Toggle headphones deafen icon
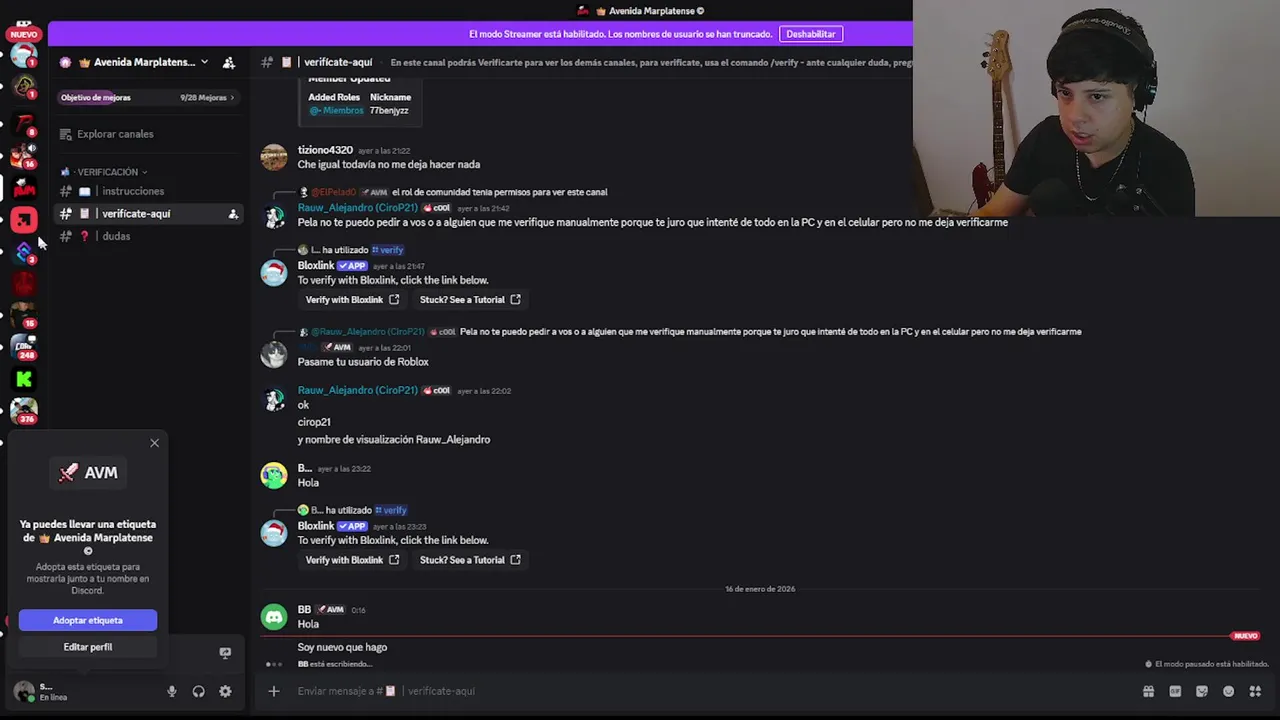1280x720 pixels. (x=198, y=691)
